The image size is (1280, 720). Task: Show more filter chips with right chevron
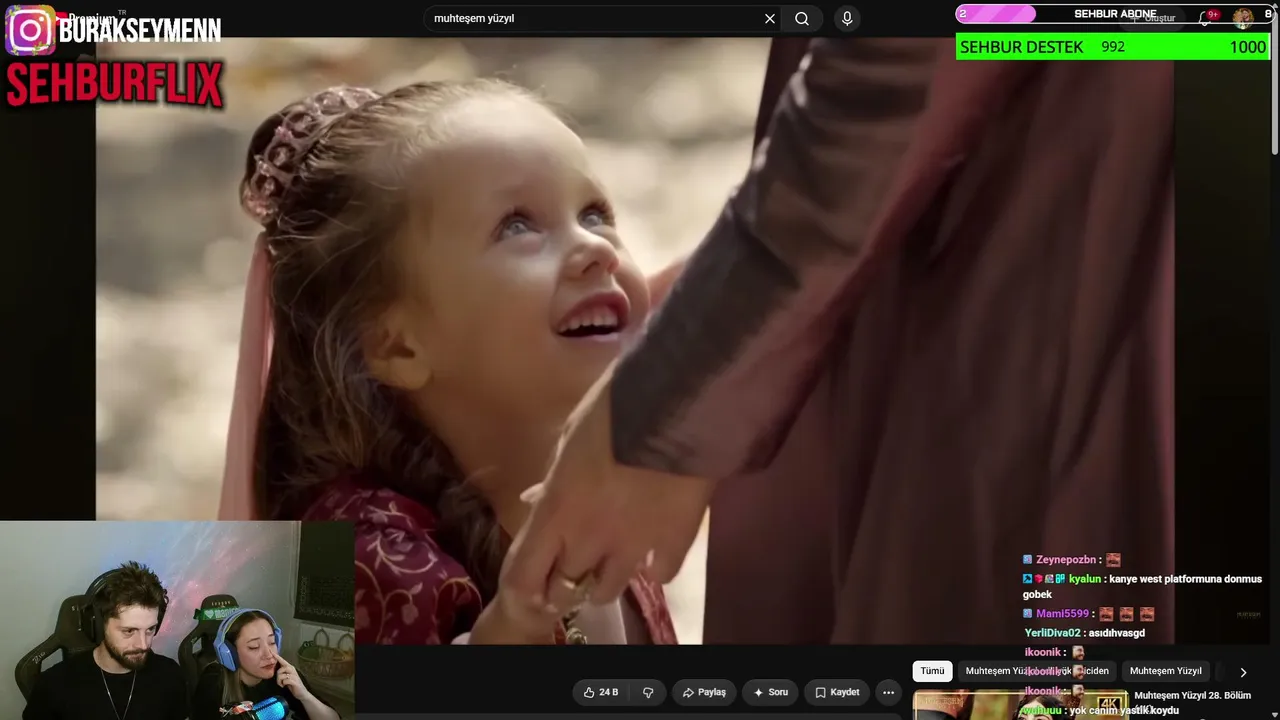pos(1243,672)
